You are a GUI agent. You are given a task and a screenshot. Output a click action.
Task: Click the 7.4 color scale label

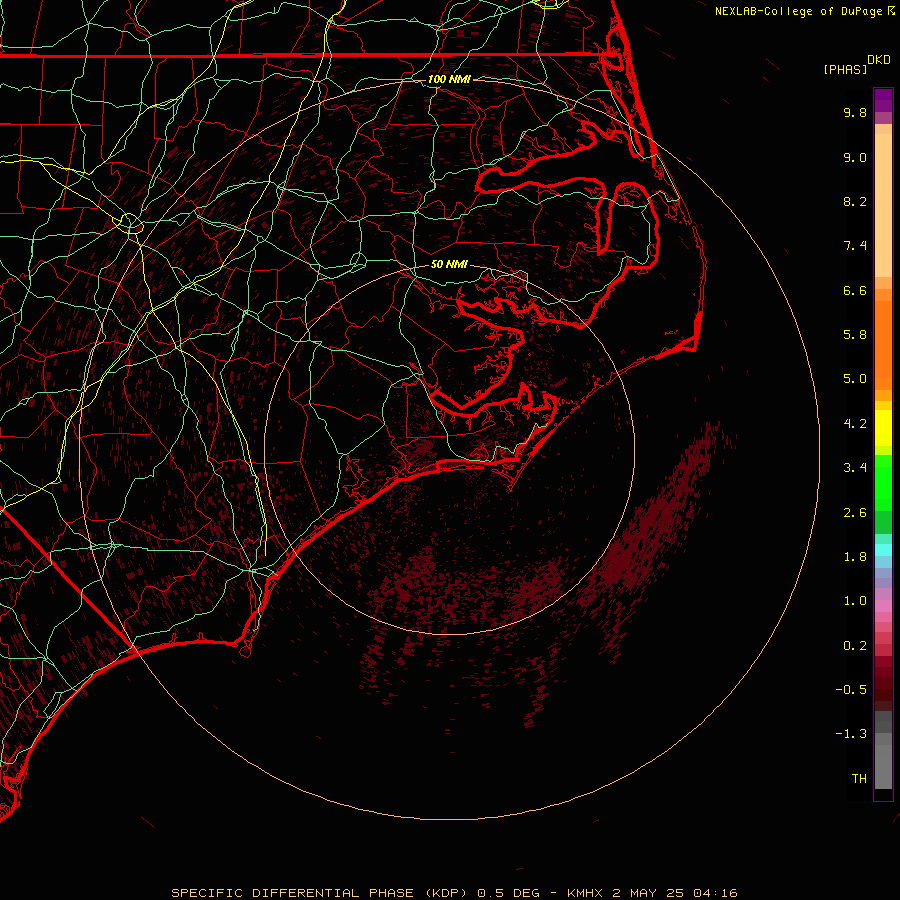[x=855, y=246]
